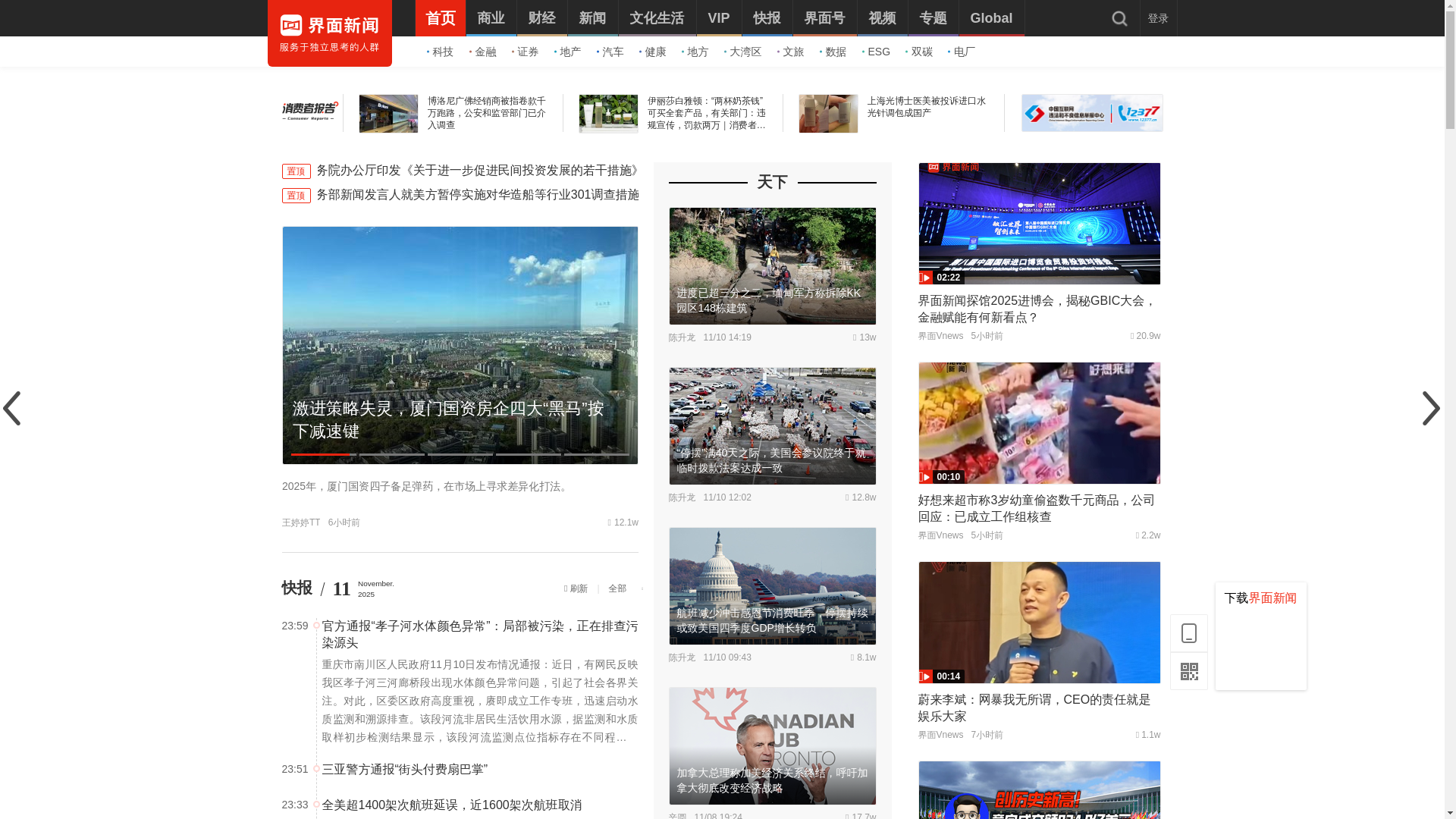
Task: Go to next page with right arrow
Action: pyautogui.click(x=1431, y=409)
